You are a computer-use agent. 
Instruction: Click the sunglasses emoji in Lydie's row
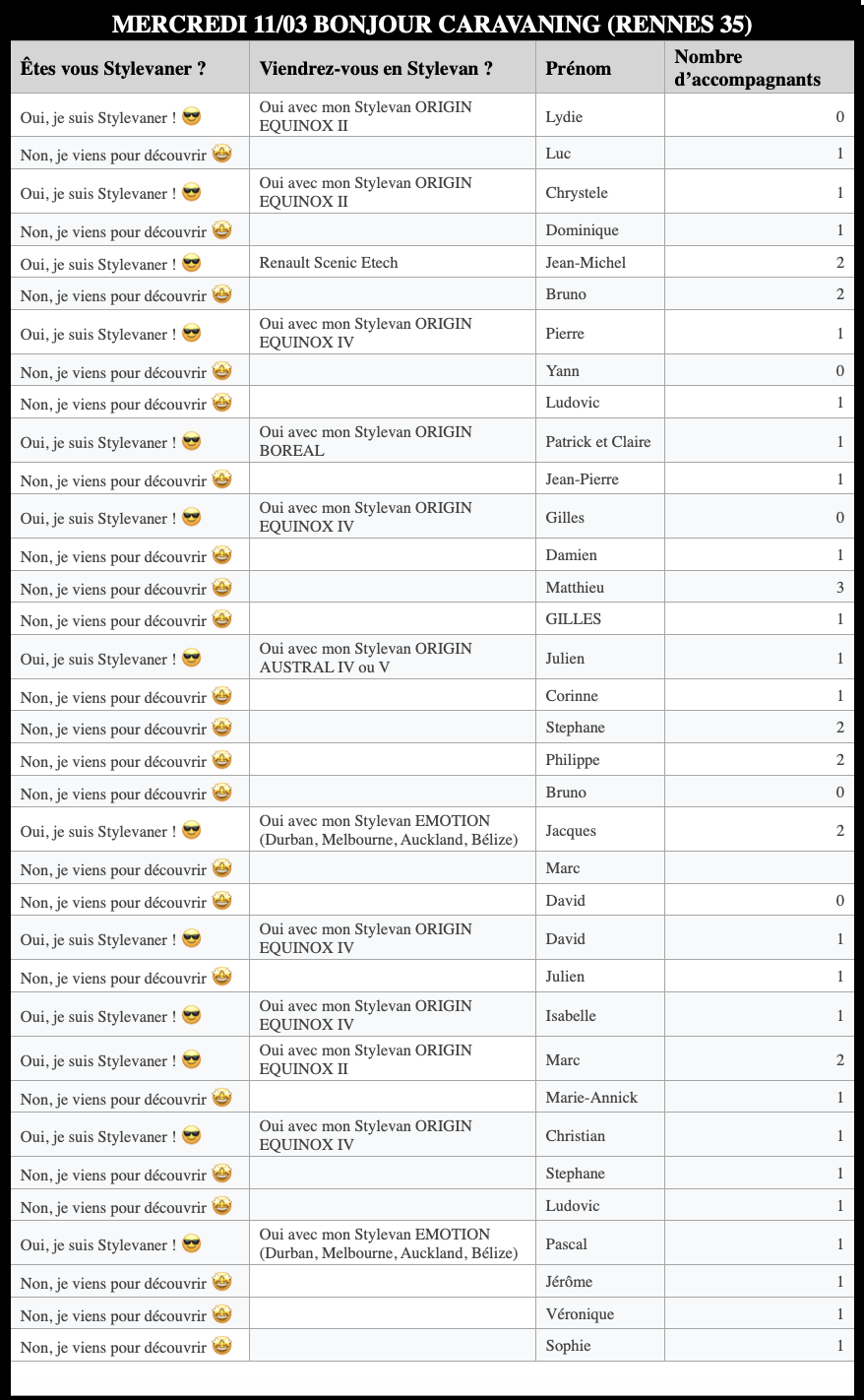click(192, 117)
